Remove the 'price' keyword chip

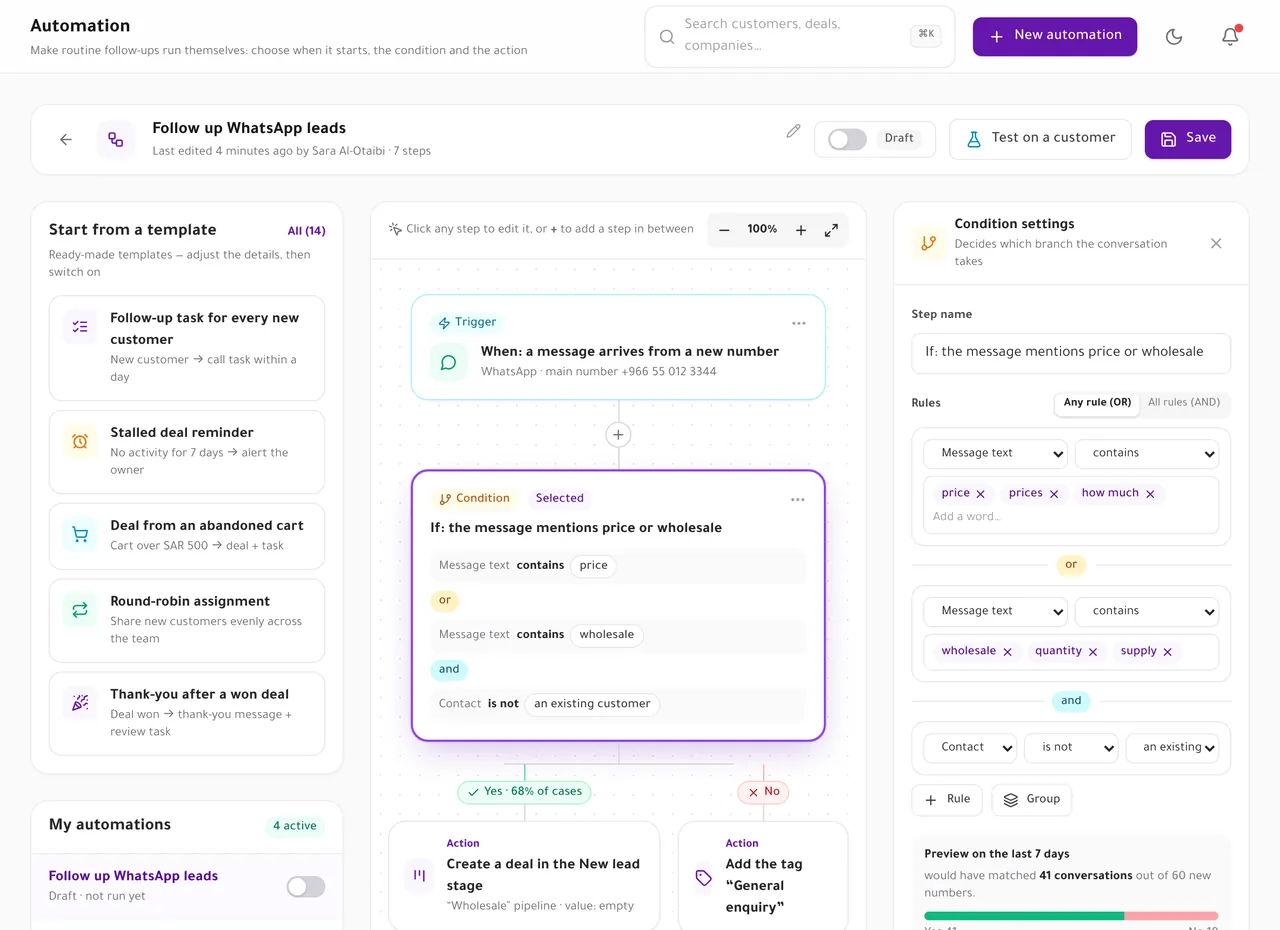[x=980, y=494]
